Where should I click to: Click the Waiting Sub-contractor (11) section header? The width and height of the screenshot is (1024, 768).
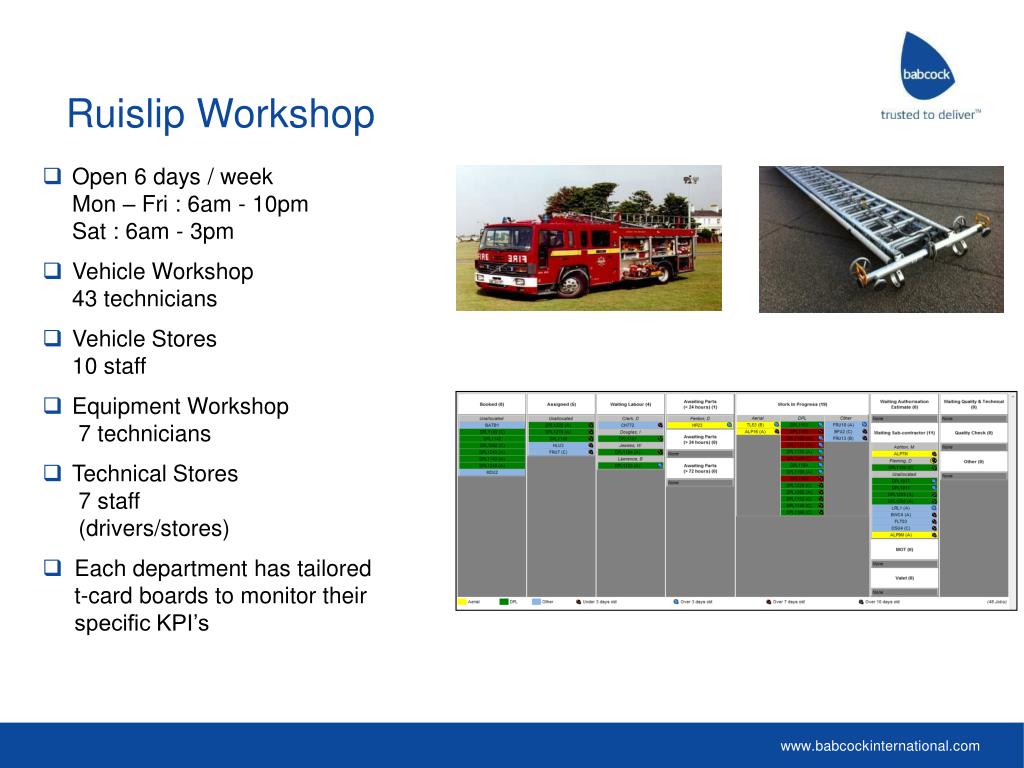point(904,433)
